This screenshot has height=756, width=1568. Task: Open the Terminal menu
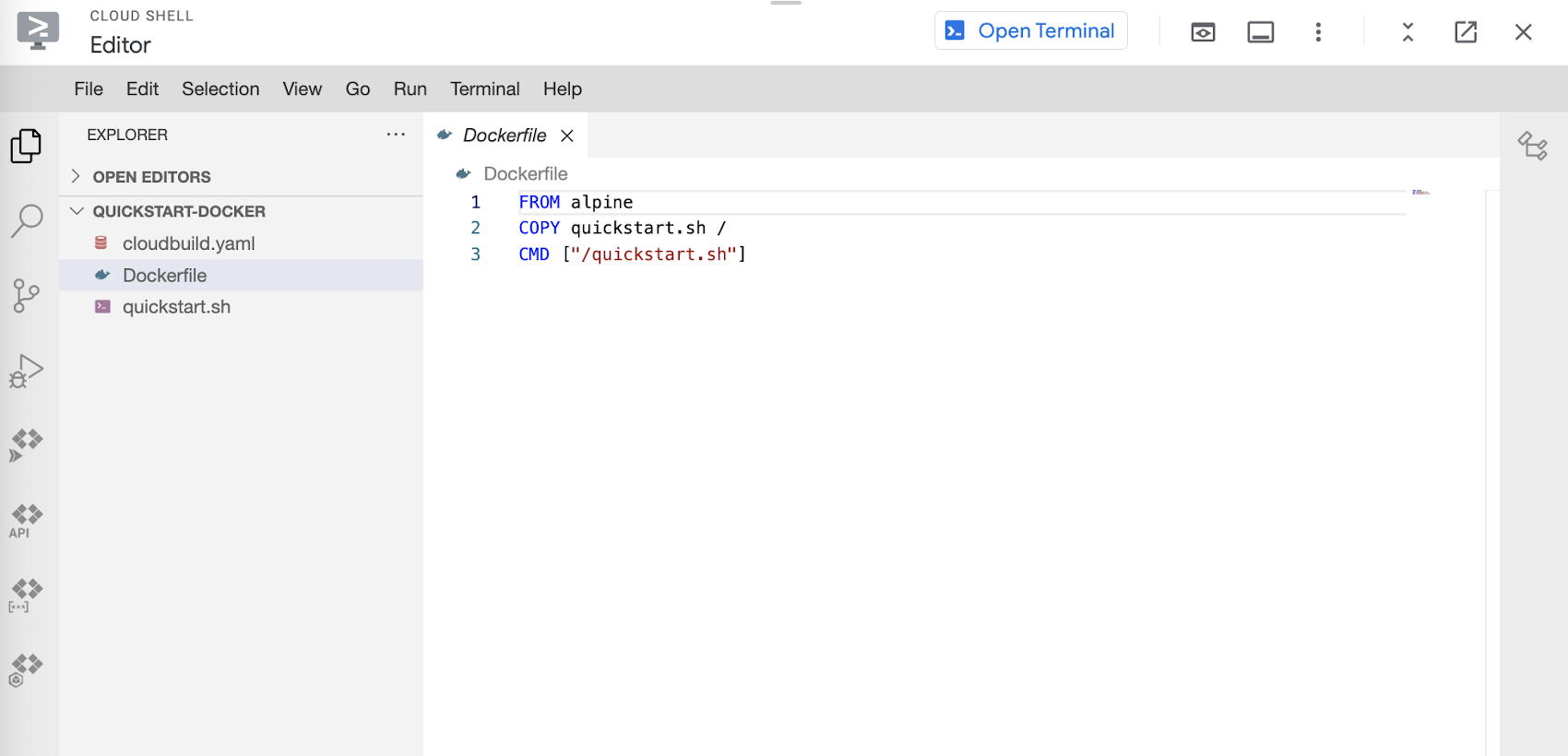pos(485,89)
